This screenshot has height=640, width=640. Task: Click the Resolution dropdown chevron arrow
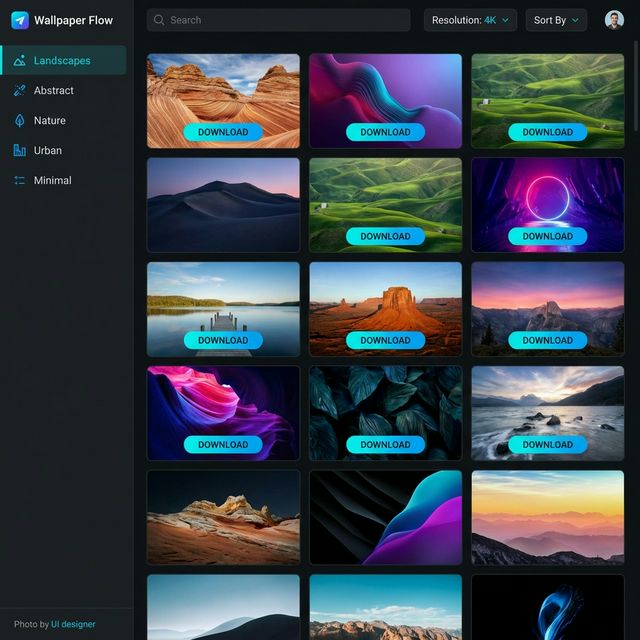coord(505,20)
